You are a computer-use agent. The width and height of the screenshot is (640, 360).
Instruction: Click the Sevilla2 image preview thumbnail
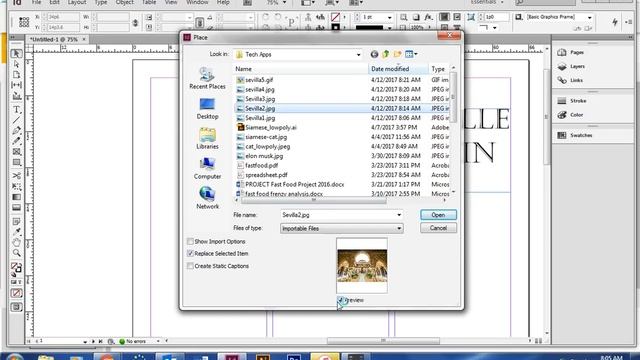(x=362, y=266)
